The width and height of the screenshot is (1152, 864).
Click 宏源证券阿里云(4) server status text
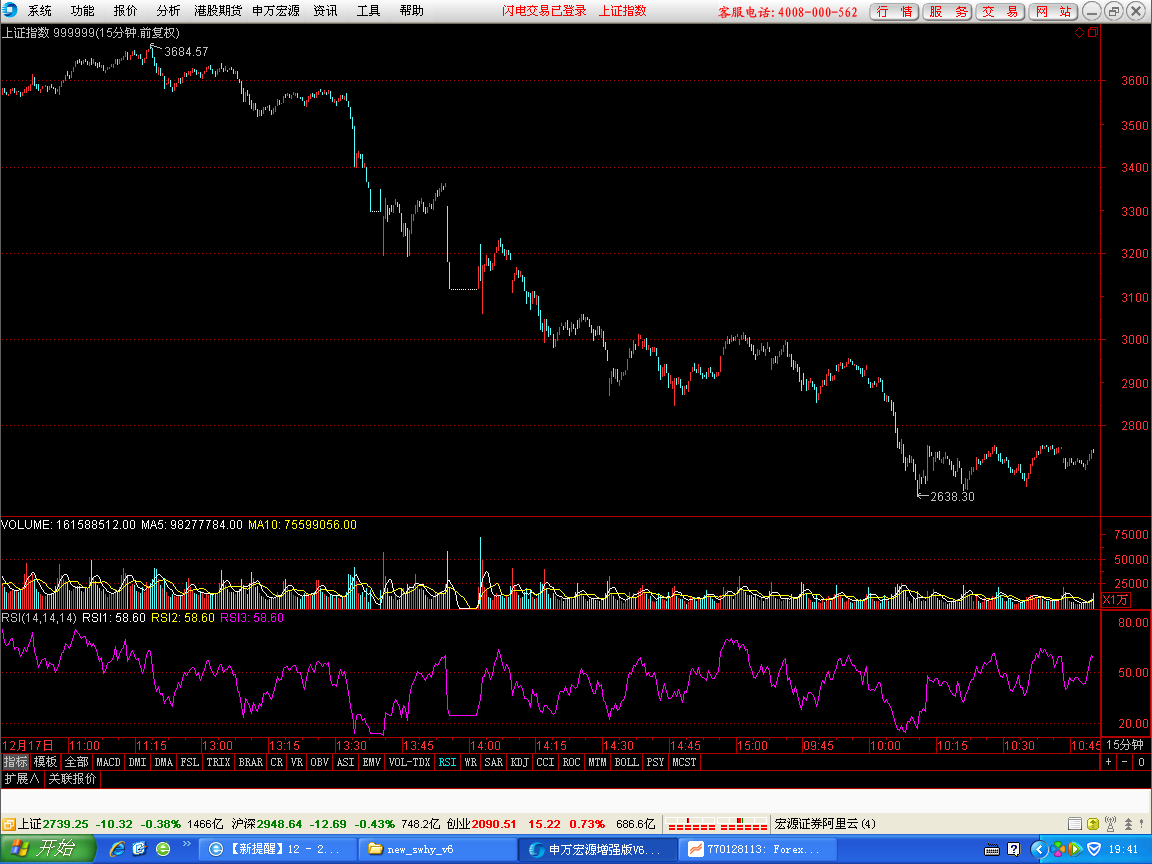(826, 824)
